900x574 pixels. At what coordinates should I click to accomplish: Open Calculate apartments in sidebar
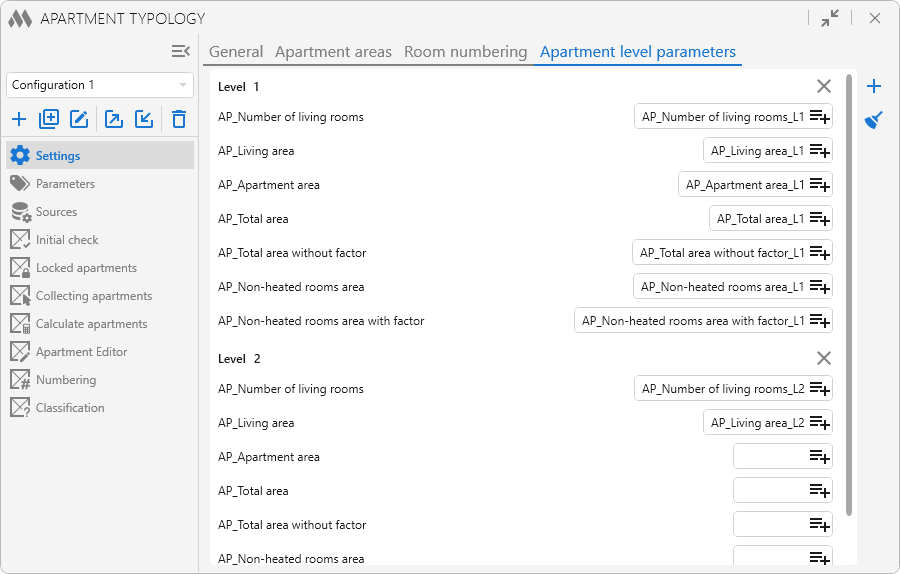[91, 324]
